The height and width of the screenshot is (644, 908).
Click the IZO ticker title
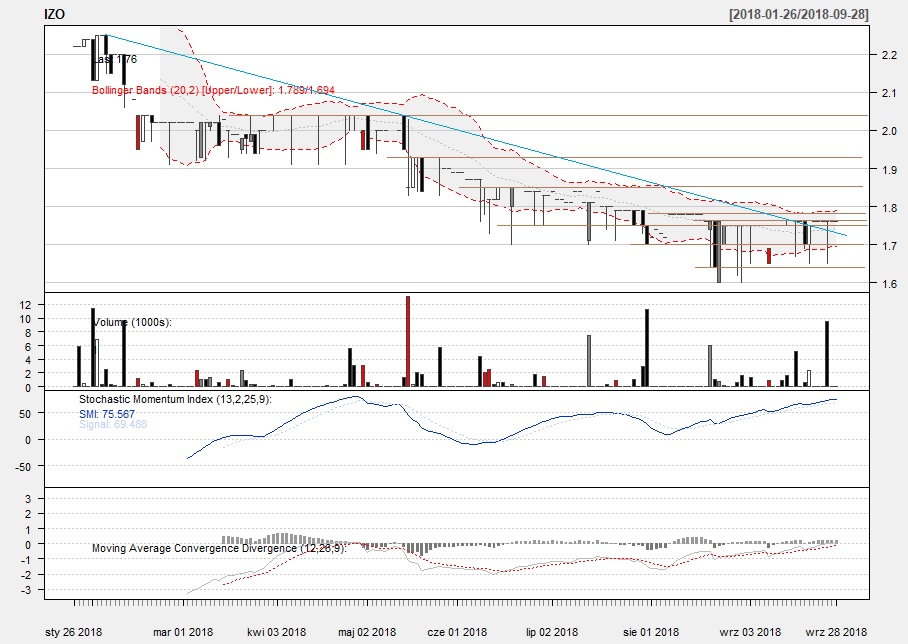(54, 14)
